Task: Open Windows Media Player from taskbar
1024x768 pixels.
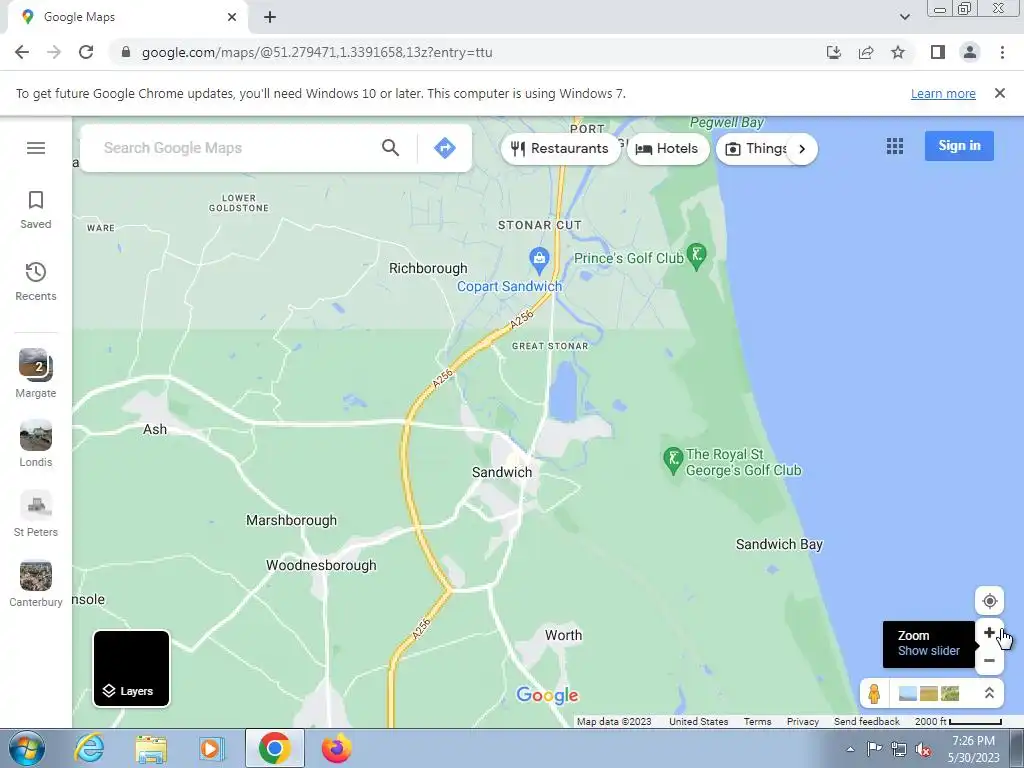Action: 211,748
